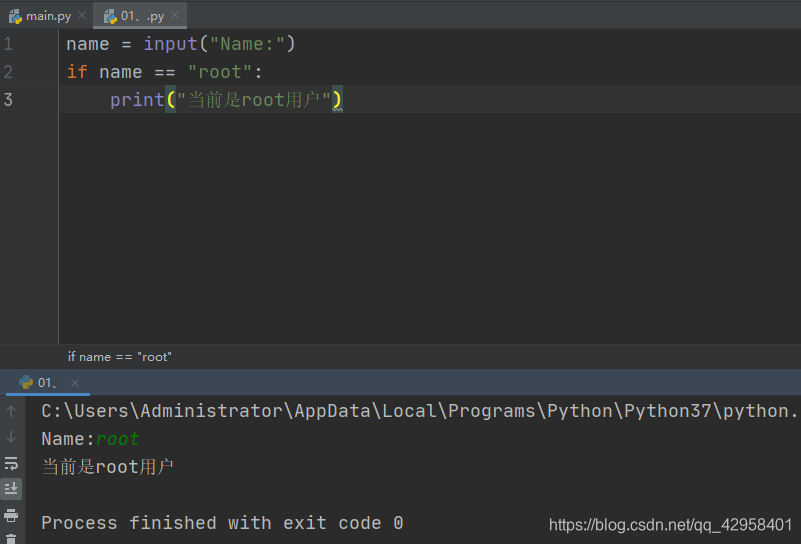Click the "root" string on line 2
The height and width of the screenshot is (544, 801).
pyautogui.click(x=220, y=72)
